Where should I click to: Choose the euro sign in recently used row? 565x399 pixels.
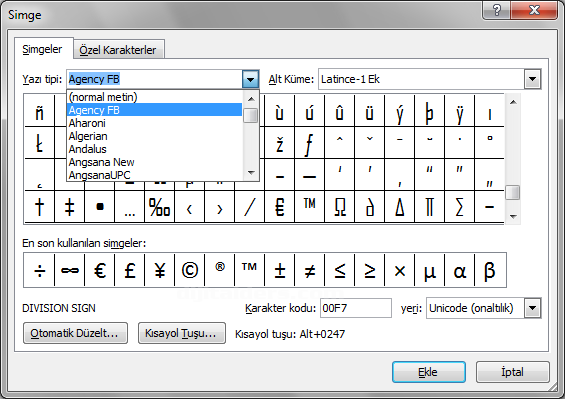99,270
